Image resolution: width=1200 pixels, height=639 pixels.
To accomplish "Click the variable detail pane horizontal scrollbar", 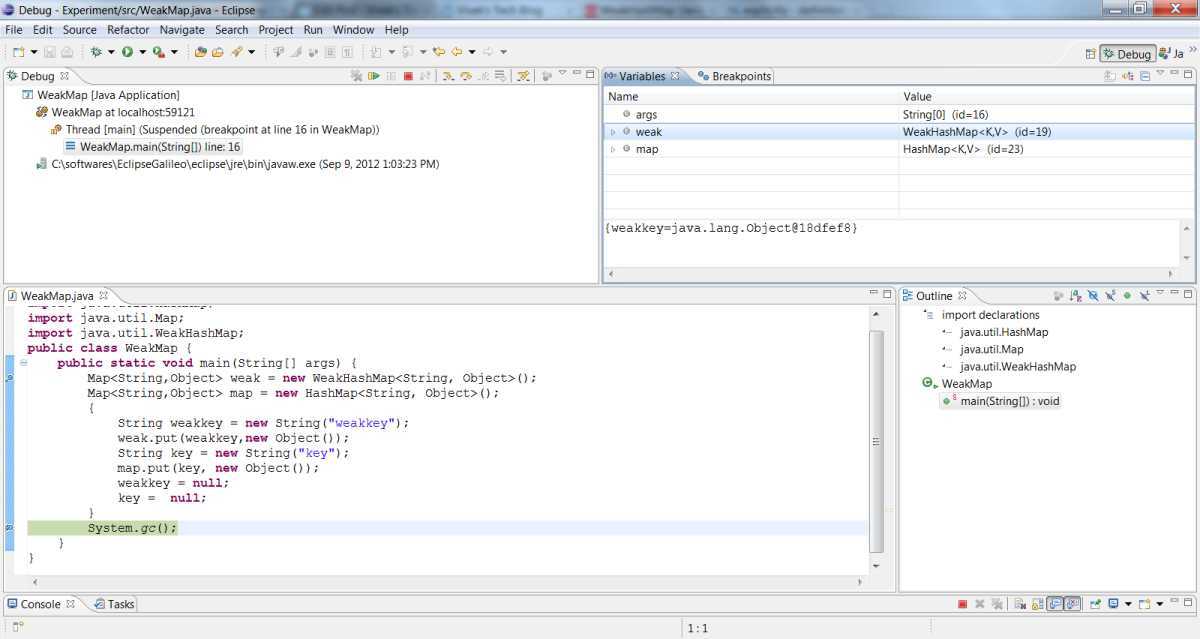I will [890, 273].
